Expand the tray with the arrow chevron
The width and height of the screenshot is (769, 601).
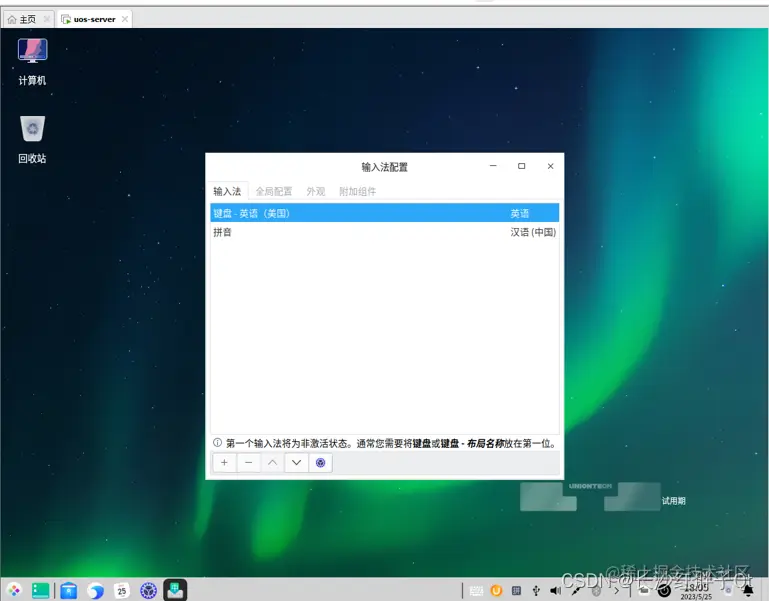click(616, 591)
